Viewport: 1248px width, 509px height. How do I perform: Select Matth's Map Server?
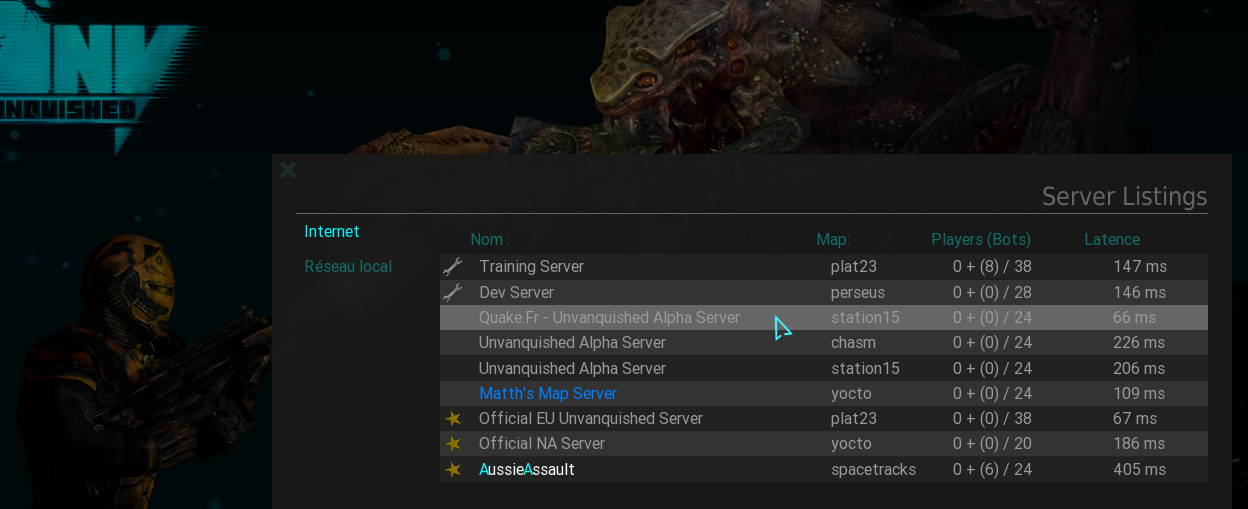pyautogui.click(x=824, y=393)
